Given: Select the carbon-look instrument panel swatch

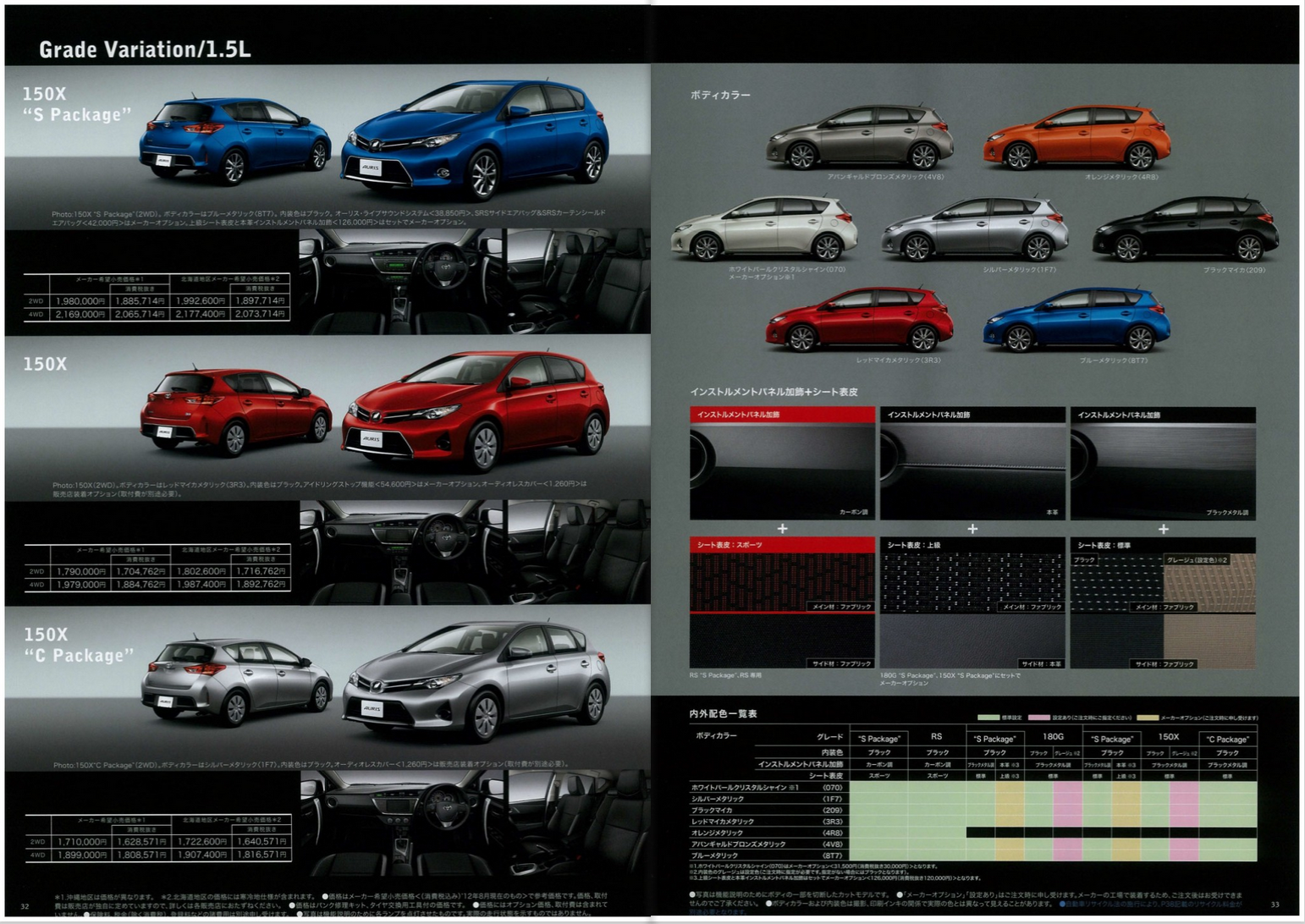Looking at the screenshot, I should (782, 470).
